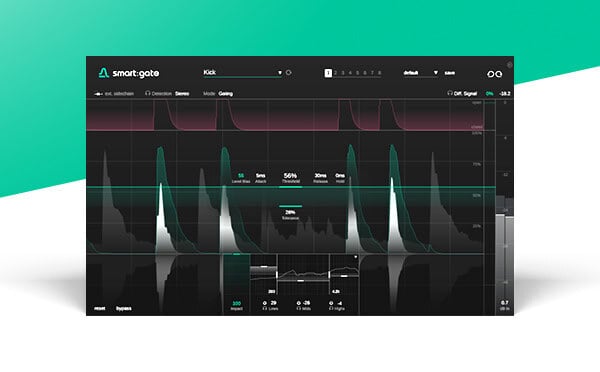Click the Highs value -4
This screenshot has height=372, width=600.
(339, 303)
